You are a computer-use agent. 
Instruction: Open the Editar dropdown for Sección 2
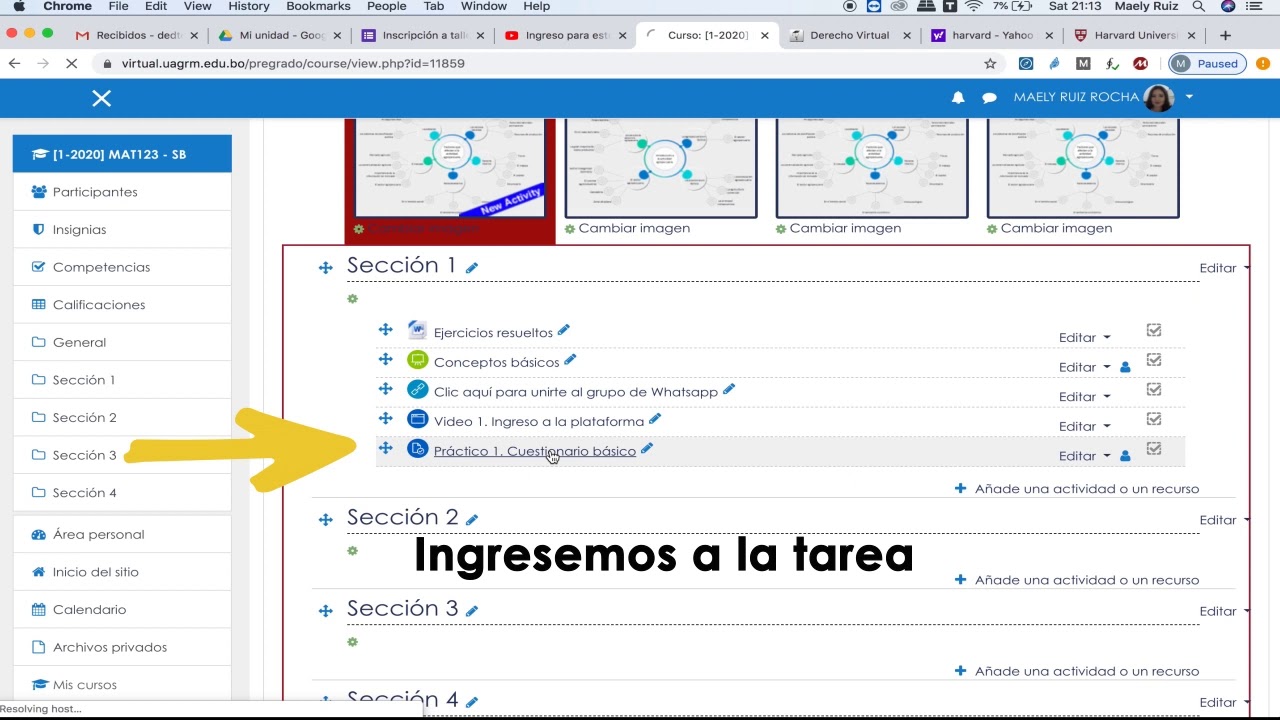[x=1224, y=520]
